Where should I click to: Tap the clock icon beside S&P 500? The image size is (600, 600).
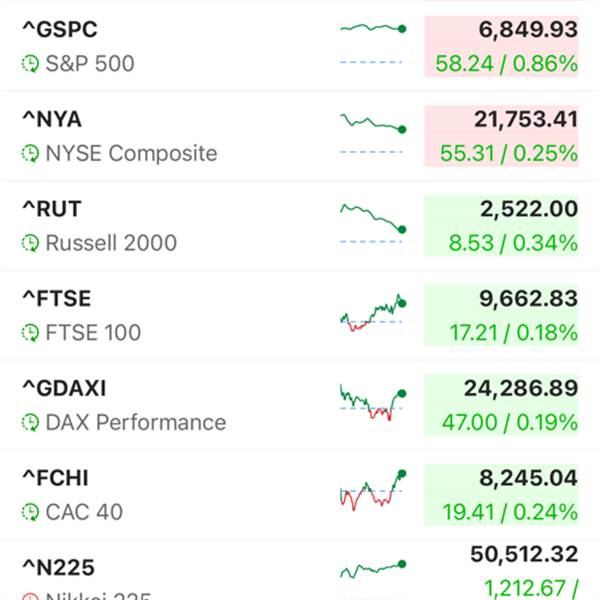pos(31,65)
